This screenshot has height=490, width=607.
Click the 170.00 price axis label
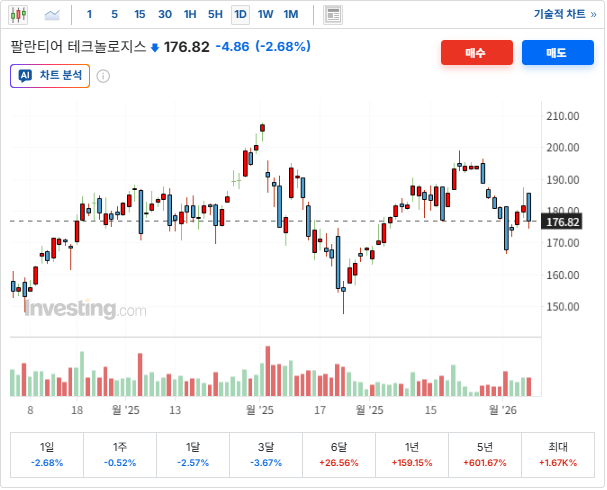[562, 243]
